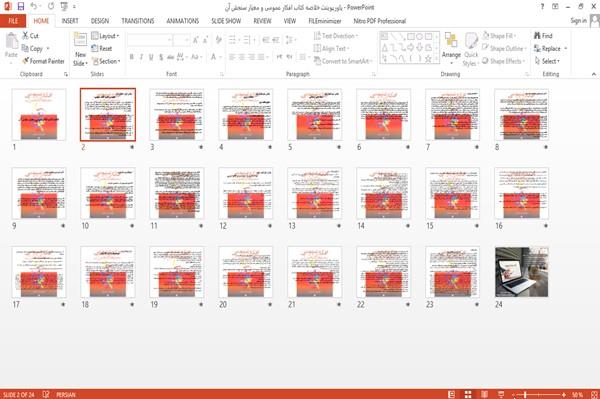Open Align Text dropdown
The width and height of the screenshot is (600, 399).
331,48
